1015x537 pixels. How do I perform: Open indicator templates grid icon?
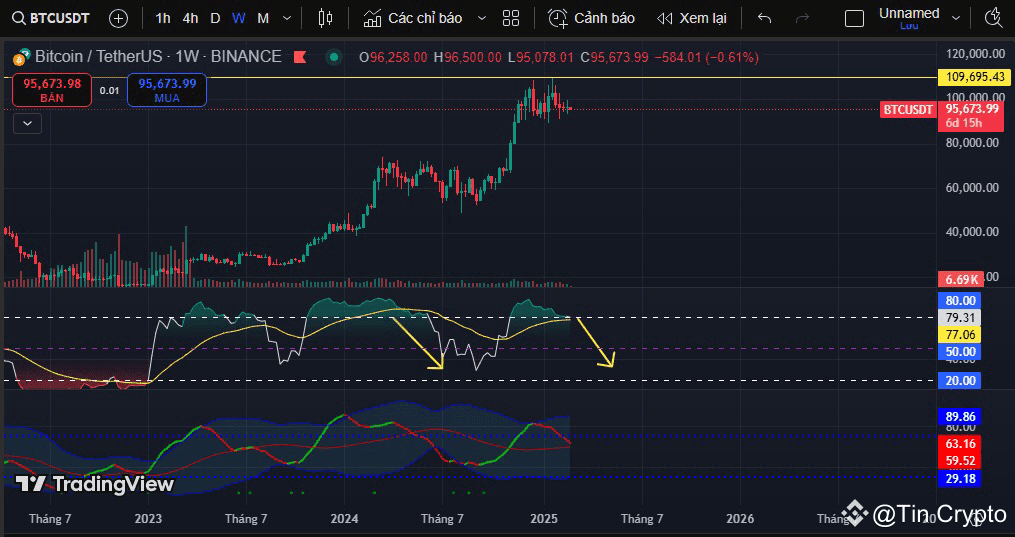pos(511,18)
